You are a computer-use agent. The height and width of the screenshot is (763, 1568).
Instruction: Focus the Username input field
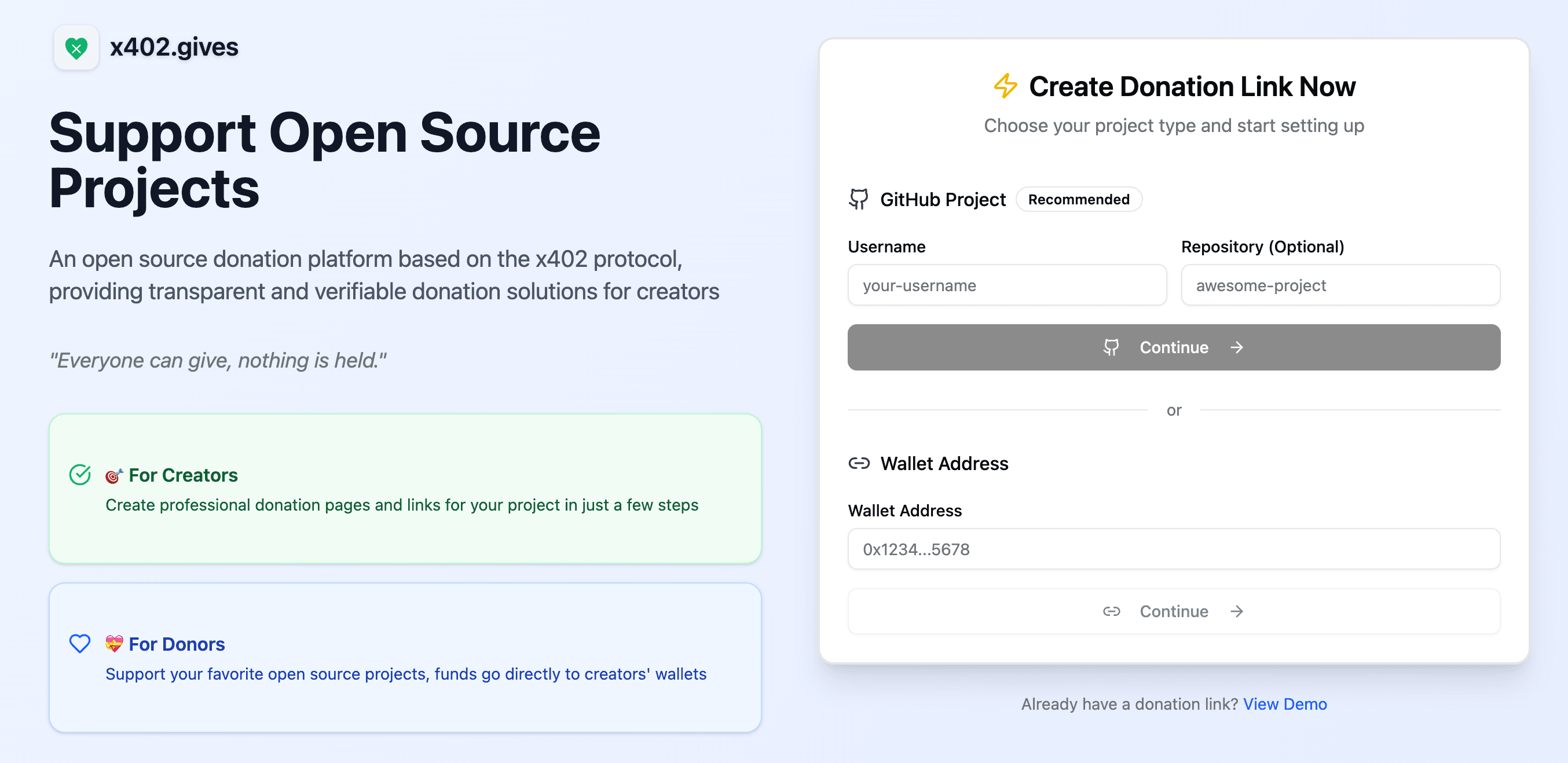[1007, 285]
